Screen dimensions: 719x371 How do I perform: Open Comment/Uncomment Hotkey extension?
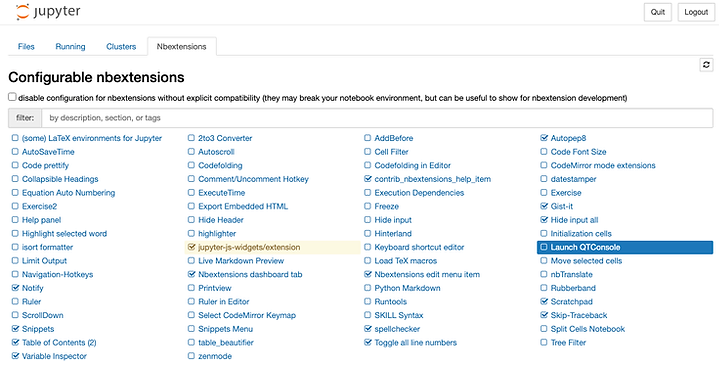point(253,179)
